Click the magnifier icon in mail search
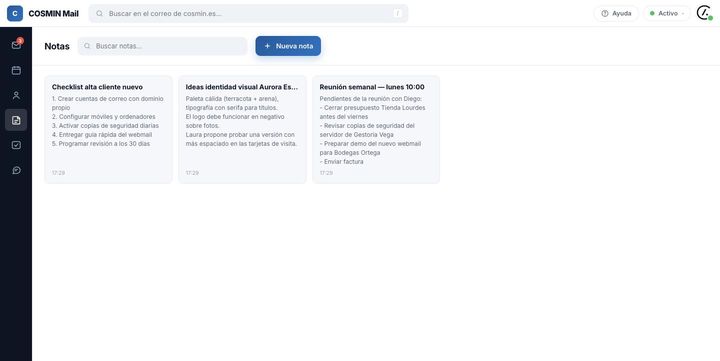The image size is (720, 361). (x=99, y=13)
